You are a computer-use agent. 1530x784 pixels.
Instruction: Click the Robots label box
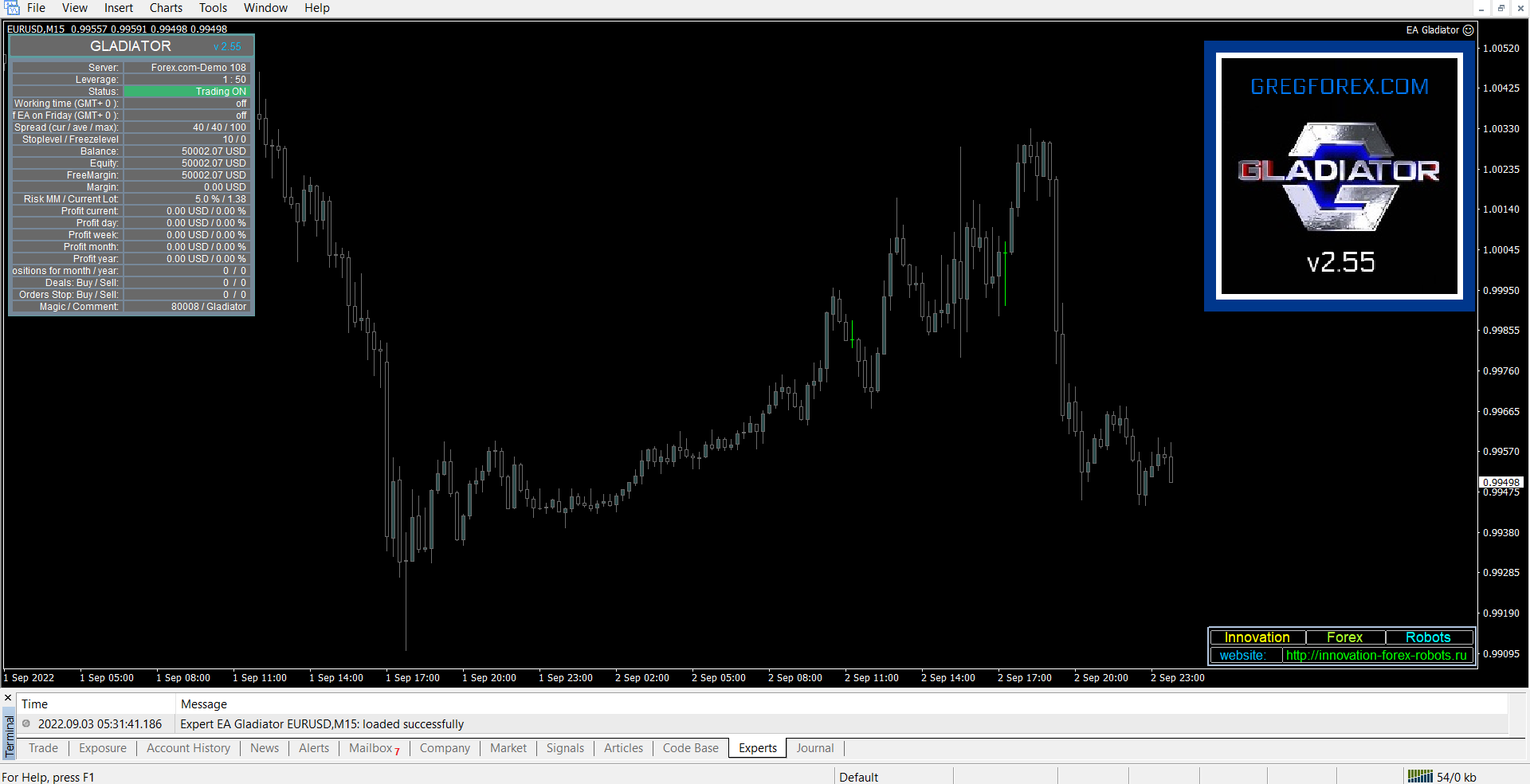click(1428, 637)
